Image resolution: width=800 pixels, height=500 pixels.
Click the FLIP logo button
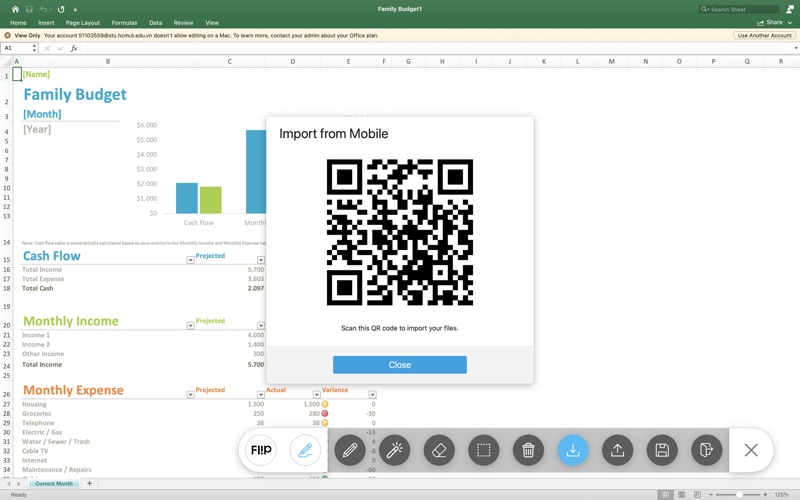point(261,450)
